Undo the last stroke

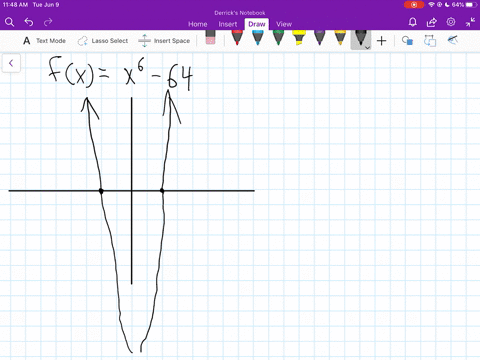coord(29,22)
